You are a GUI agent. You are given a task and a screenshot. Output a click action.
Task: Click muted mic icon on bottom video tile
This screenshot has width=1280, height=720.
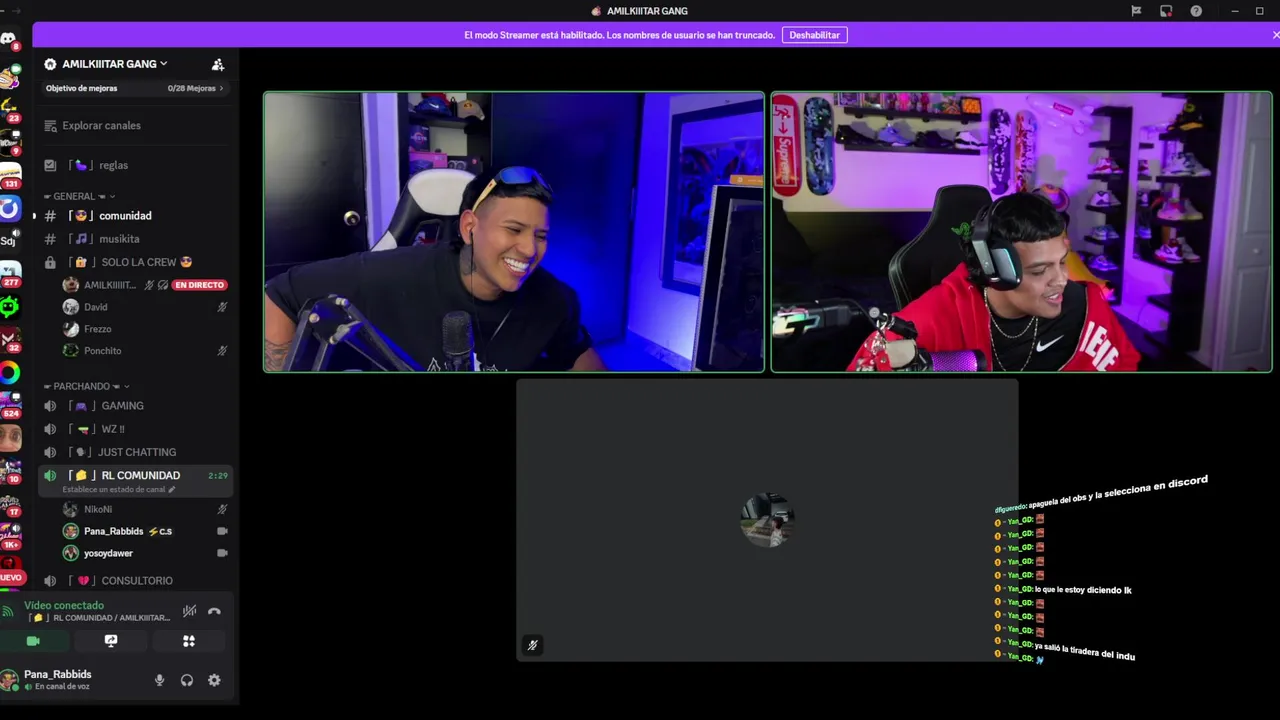532,645
